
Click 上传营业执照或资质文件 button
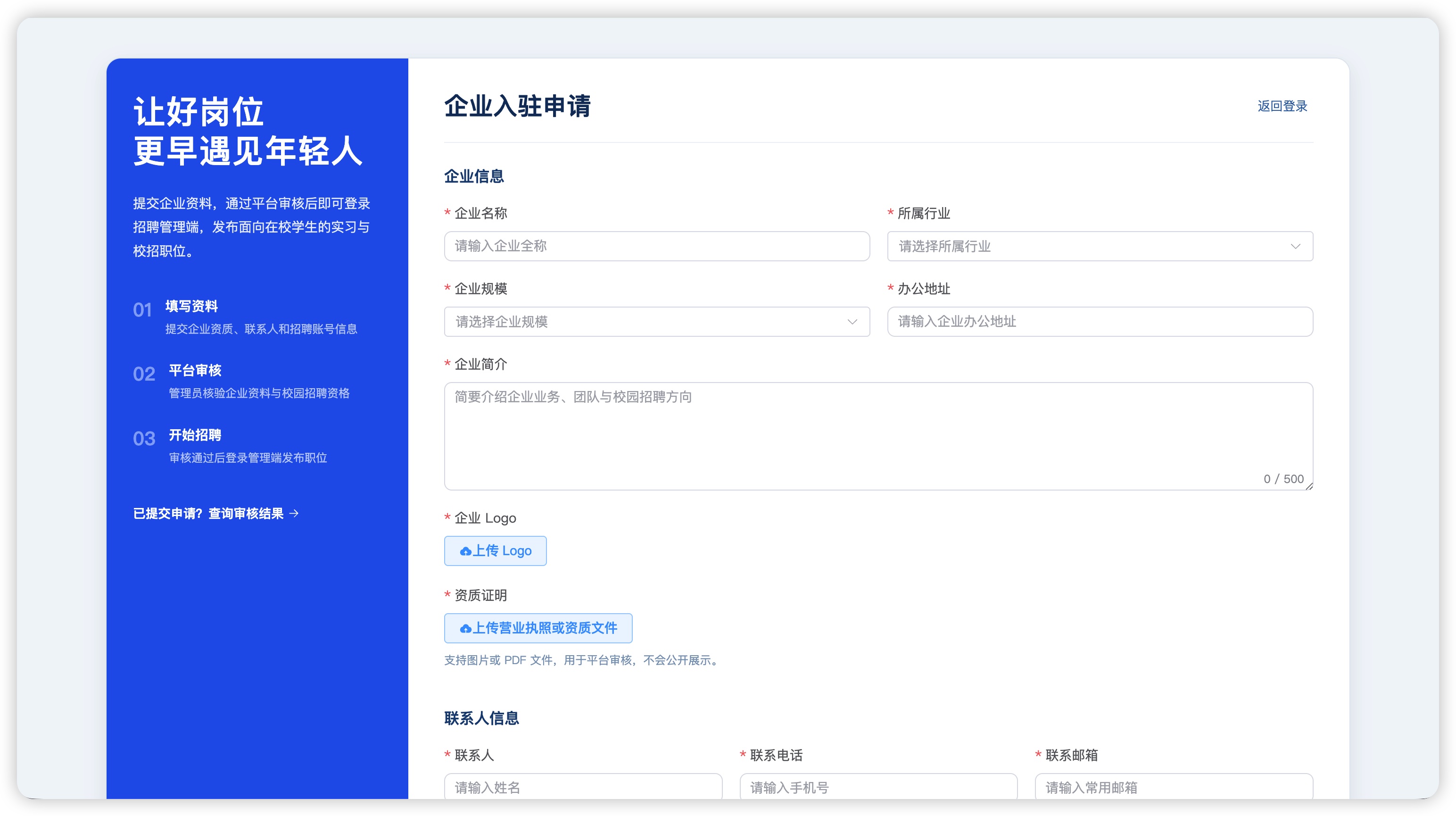click(x=538, y=628)
